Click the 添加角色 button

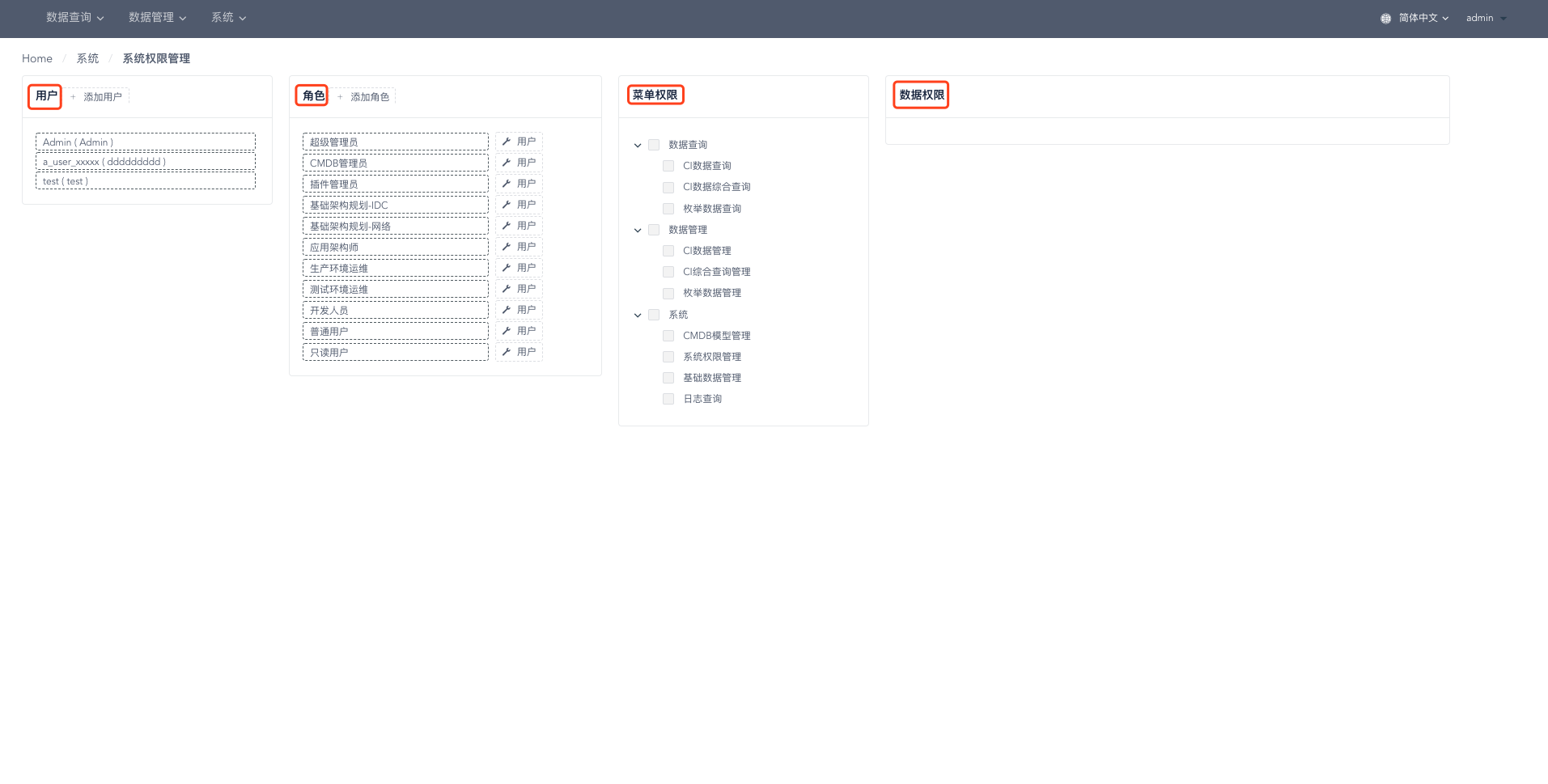pyautogui.click(x=364, y=96)
